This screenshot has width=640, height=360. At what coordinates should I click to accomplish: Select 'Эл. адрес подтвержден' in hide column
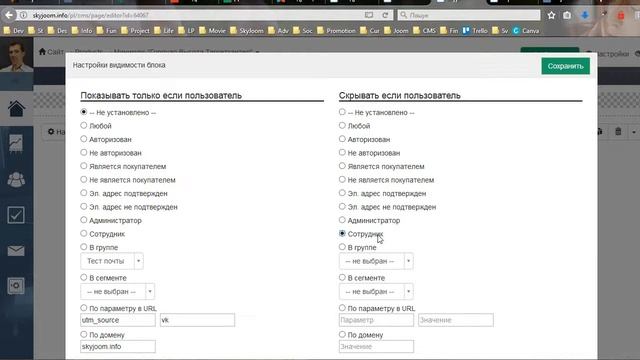click(342, 193)
